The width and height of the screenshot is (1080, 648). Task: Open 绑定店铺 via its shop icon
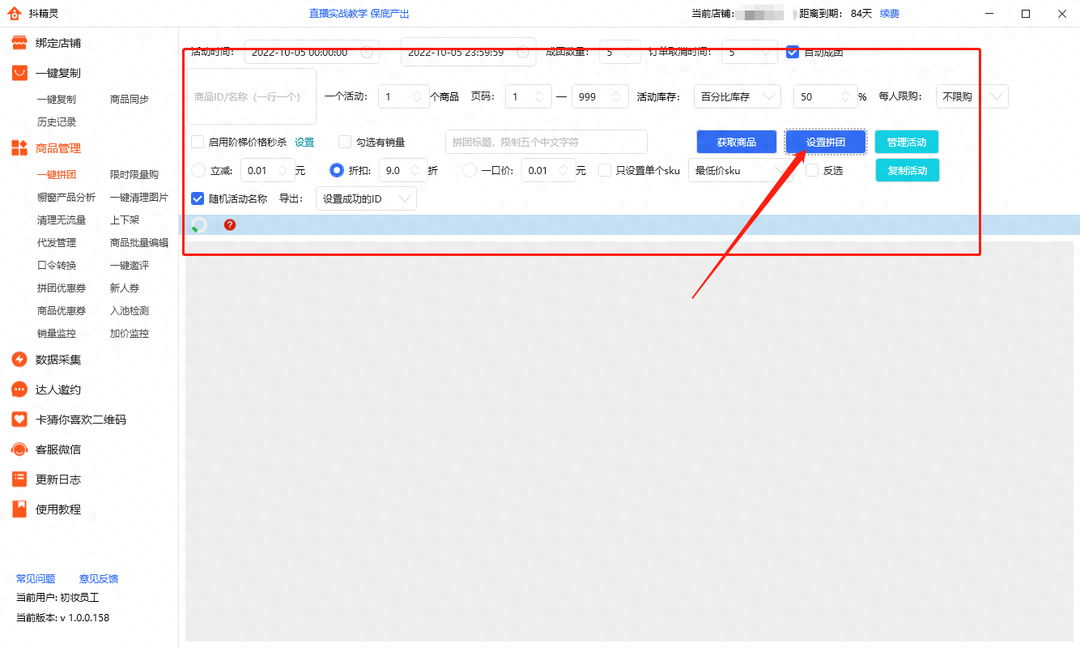tap(19, 43)
